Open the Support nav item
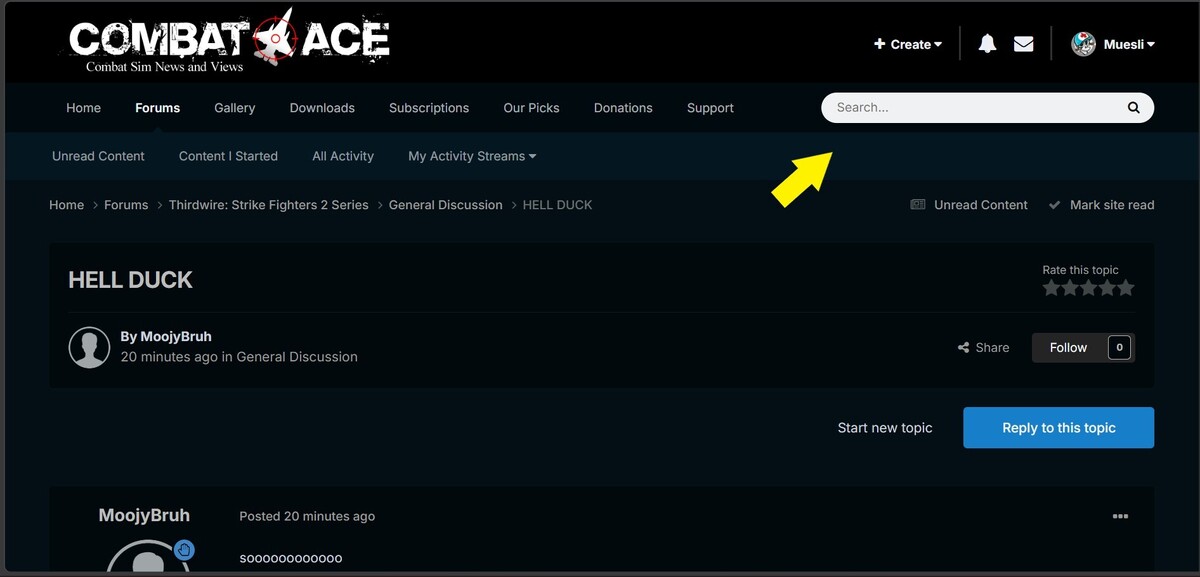This screenshot has height=577, width=1200. (x=710, y=108)
